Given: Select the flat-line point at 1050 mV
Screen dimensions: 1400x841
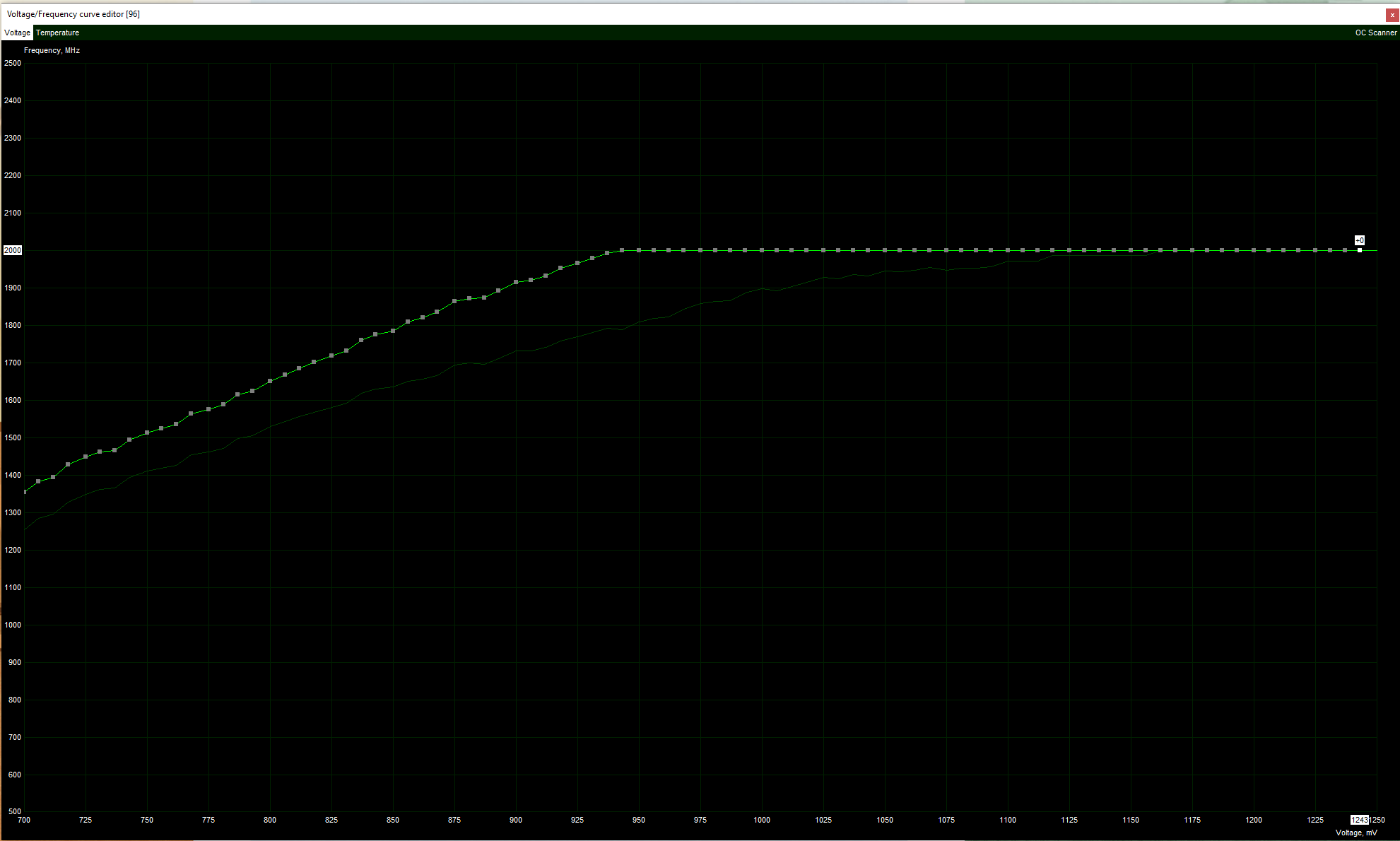Looking at the screenshot, I should tap(885, 250).
